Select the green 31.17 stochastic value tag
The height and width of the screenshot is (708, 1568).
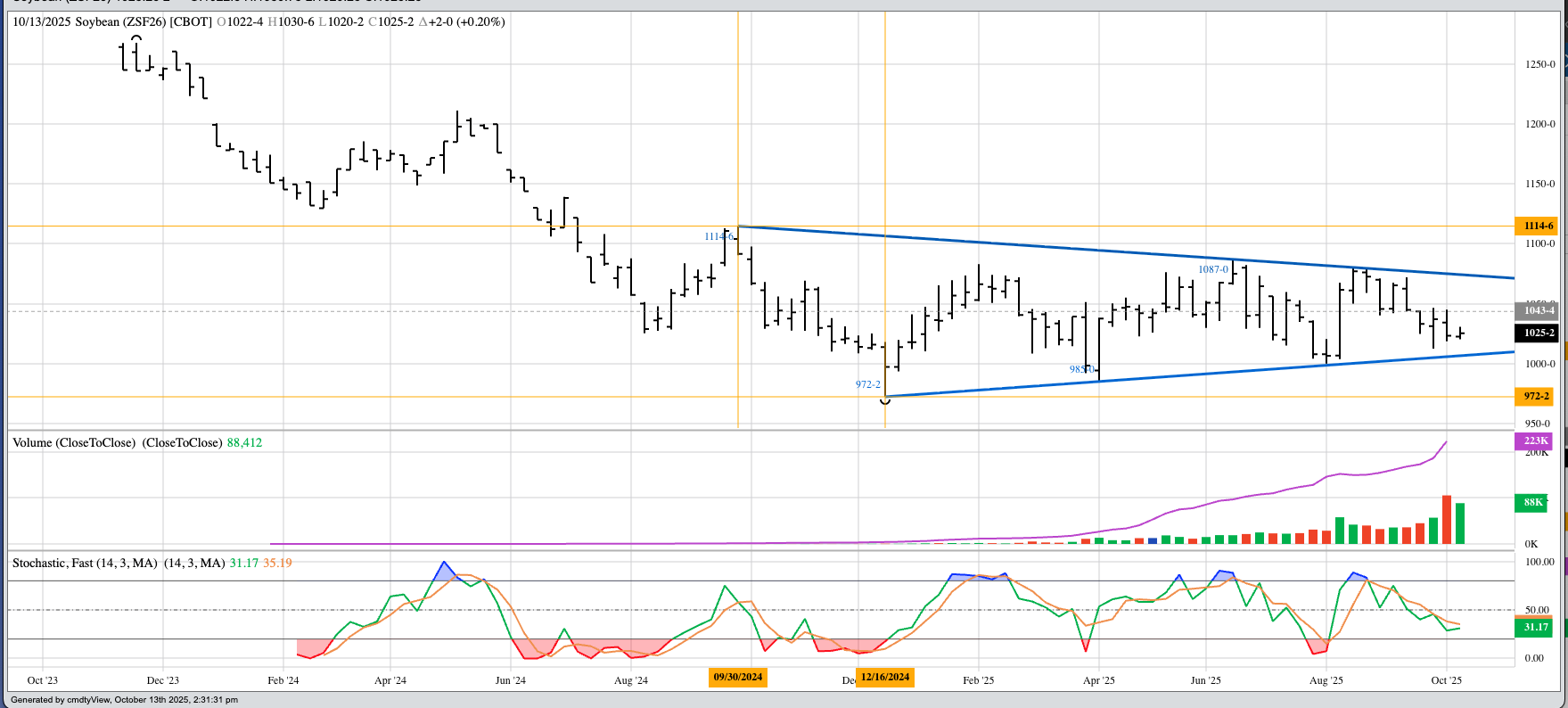1534,628
